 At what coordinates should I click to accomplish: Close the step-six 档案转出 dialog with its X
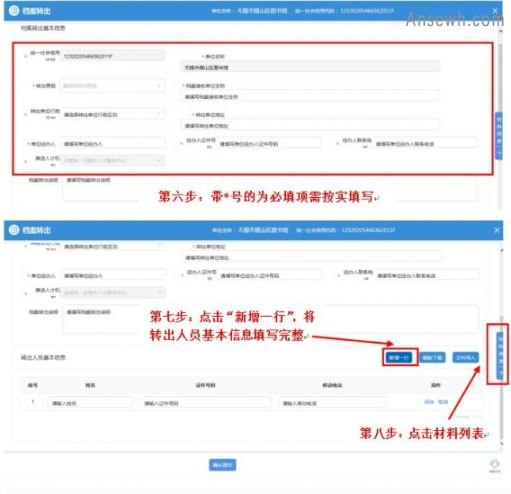(x=495, y=11)
